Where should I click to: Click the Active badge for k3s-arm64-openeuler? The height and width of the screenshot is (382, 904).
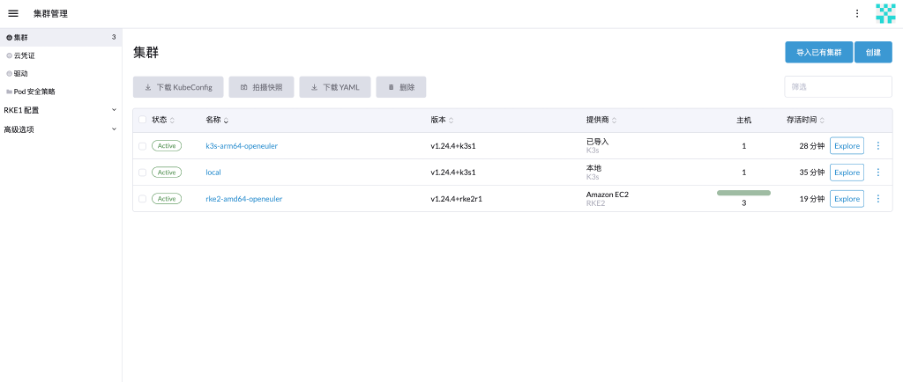tap(167, 146)
